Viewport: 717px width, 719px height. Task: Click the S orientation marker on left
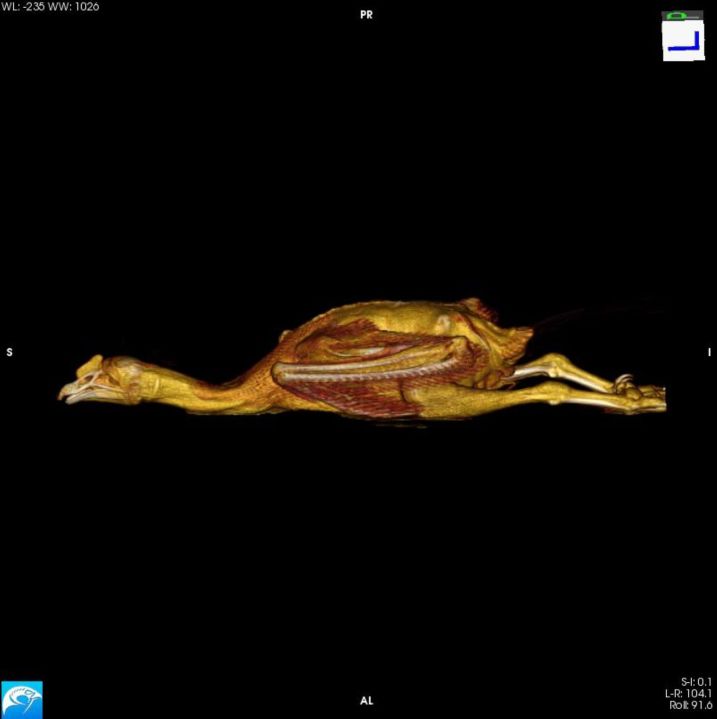(10, 352)
